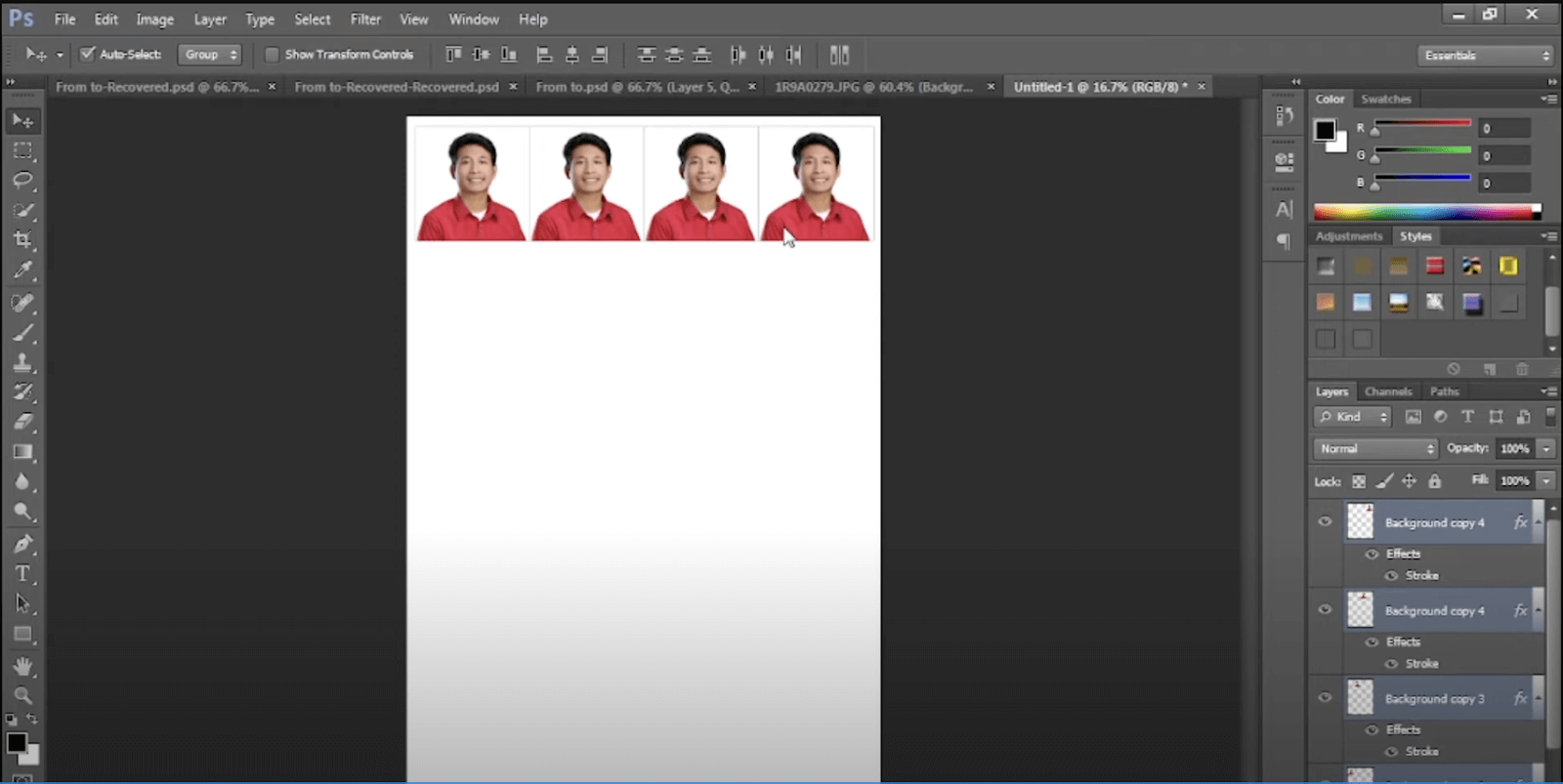Toggle Effects visibility under top Background copy 4
Screen dimensions: 1563x784
click(x=1372, y=554)
